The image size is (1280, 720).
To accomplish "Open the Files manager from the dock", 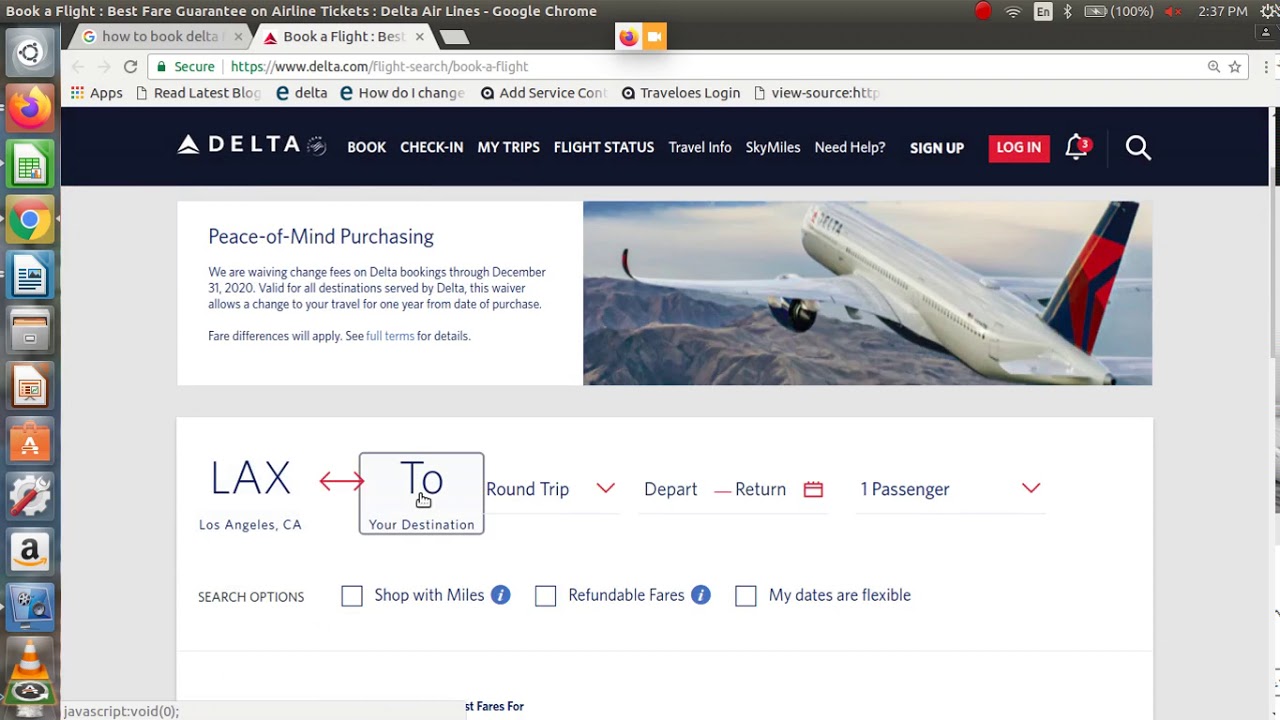I will click(x=30, y=332).
